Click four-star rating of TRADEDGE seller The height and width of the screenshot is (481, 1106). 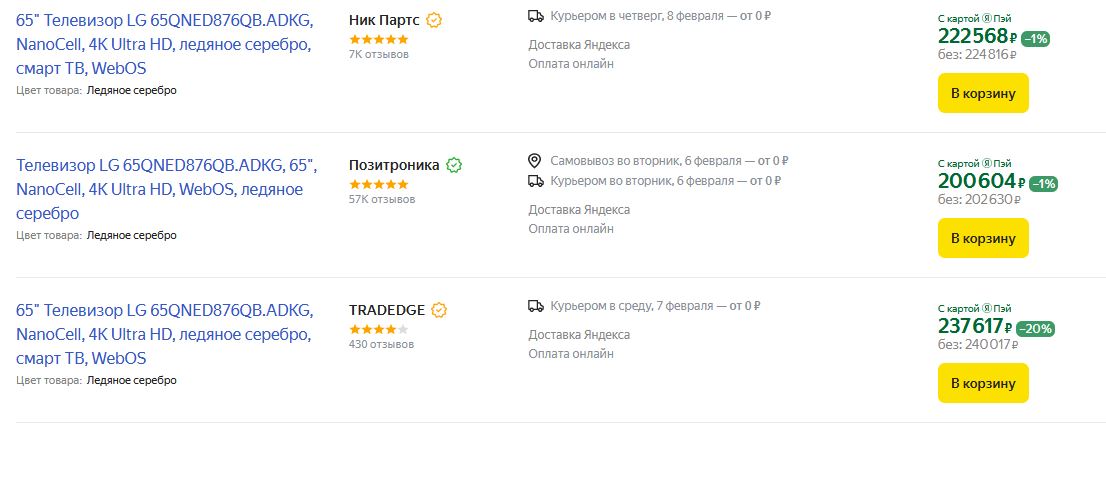[x=378, y=329]
